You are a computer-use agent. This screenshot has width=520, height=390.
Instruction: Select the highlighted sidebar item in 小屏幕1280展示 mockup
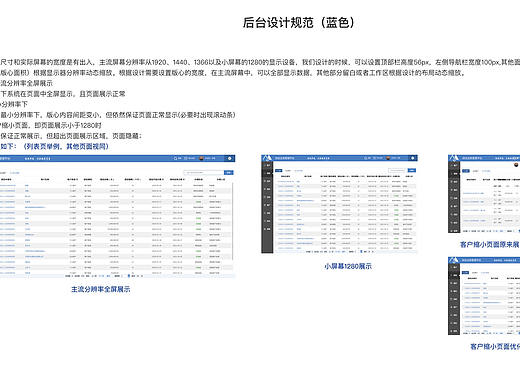pos(267,173)
